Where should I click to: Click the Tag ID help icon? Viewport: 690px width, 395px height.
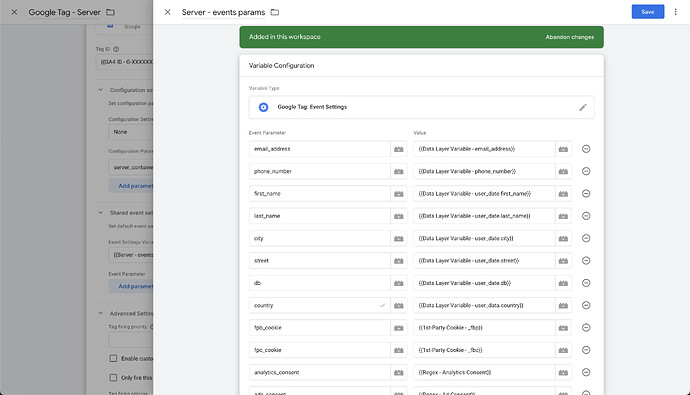(116, 49)
